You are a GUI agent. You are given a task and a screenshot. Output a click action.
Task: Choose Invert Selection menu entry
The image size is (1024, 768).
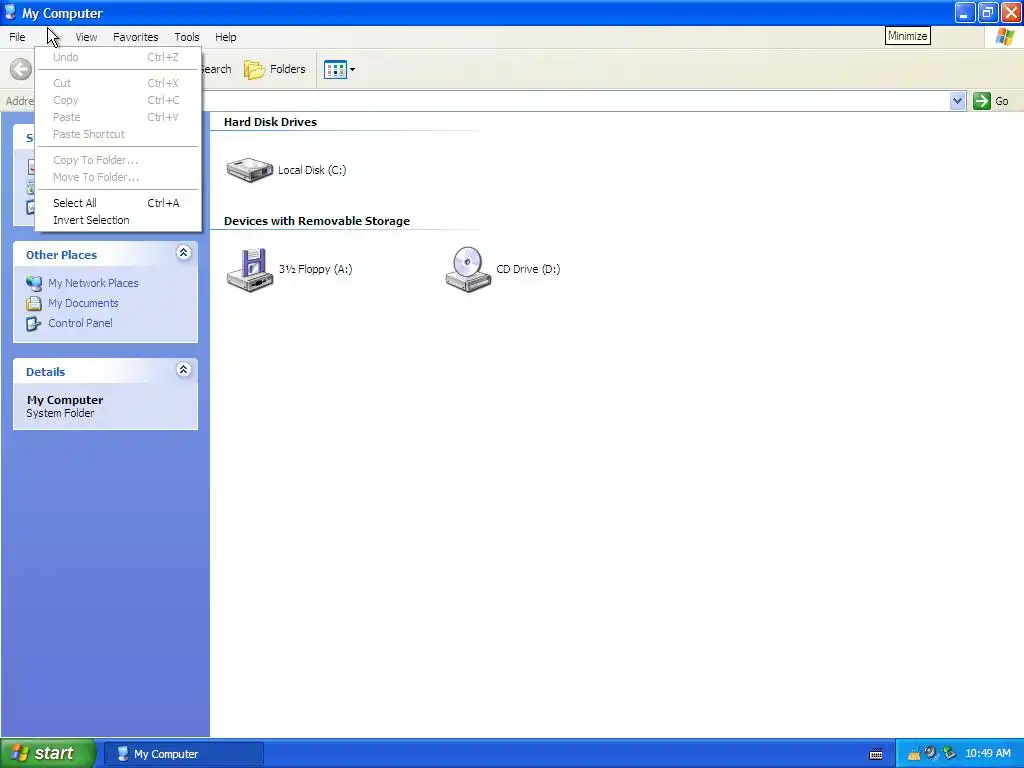click(x=118, y=220)
